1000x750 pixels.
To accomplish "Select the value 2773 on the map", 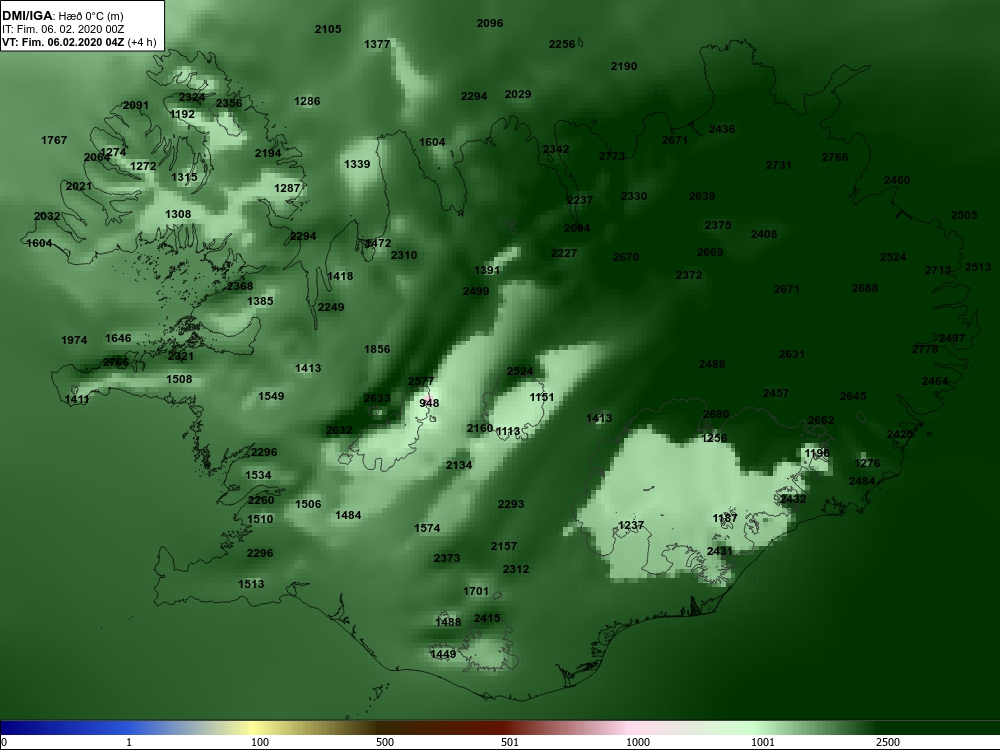I will pyautogui.click(x=612, y=156).
